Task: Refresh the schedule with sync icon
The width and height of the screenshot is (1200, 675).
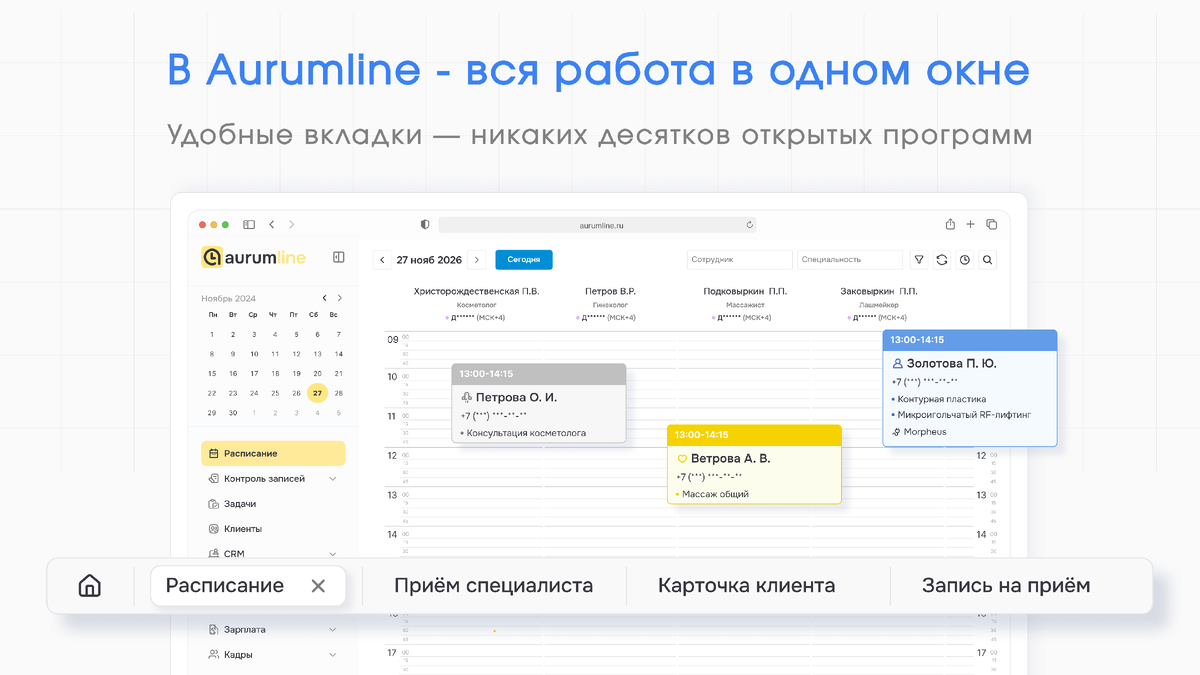Action: point(942,260)
